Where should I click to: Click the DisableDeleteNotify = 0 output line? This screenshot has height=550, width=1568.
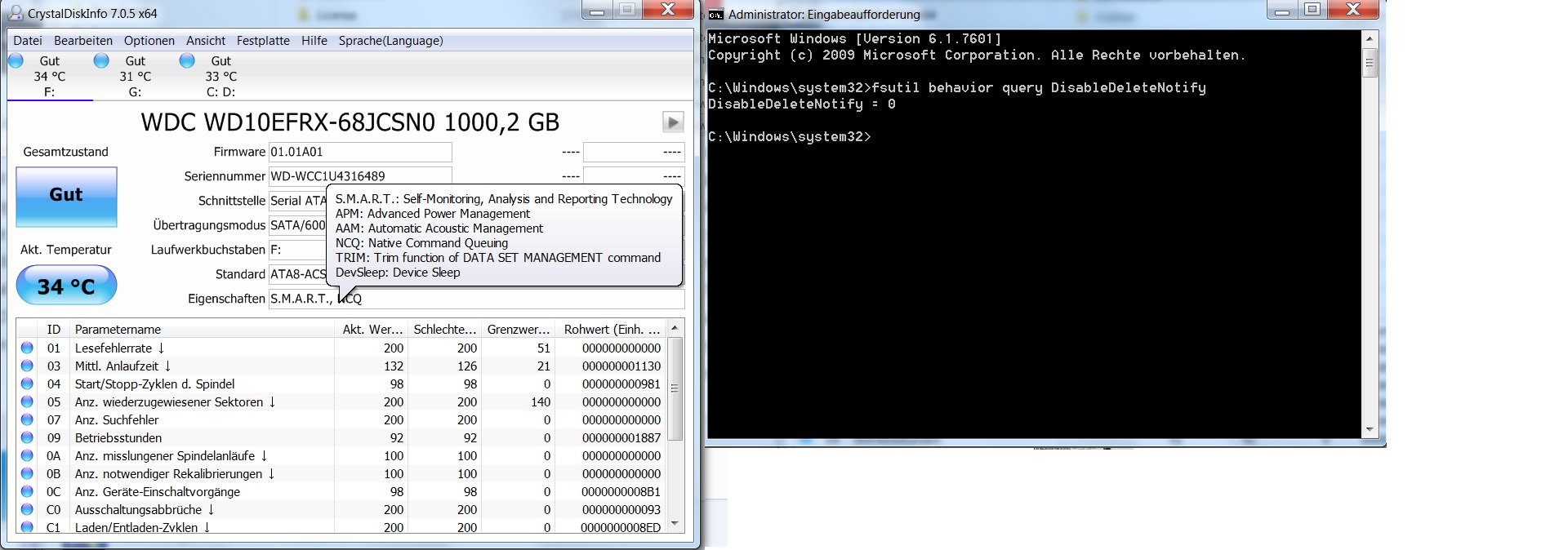(802, 104)
